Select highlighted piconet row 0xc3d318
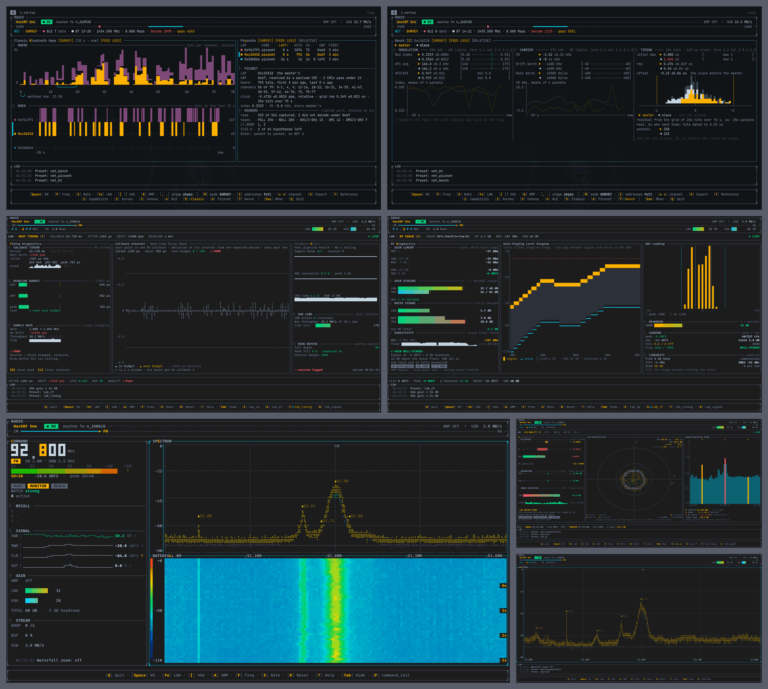Image resolution: width=768 pixels, height=689 pixels. click(290, 54)
